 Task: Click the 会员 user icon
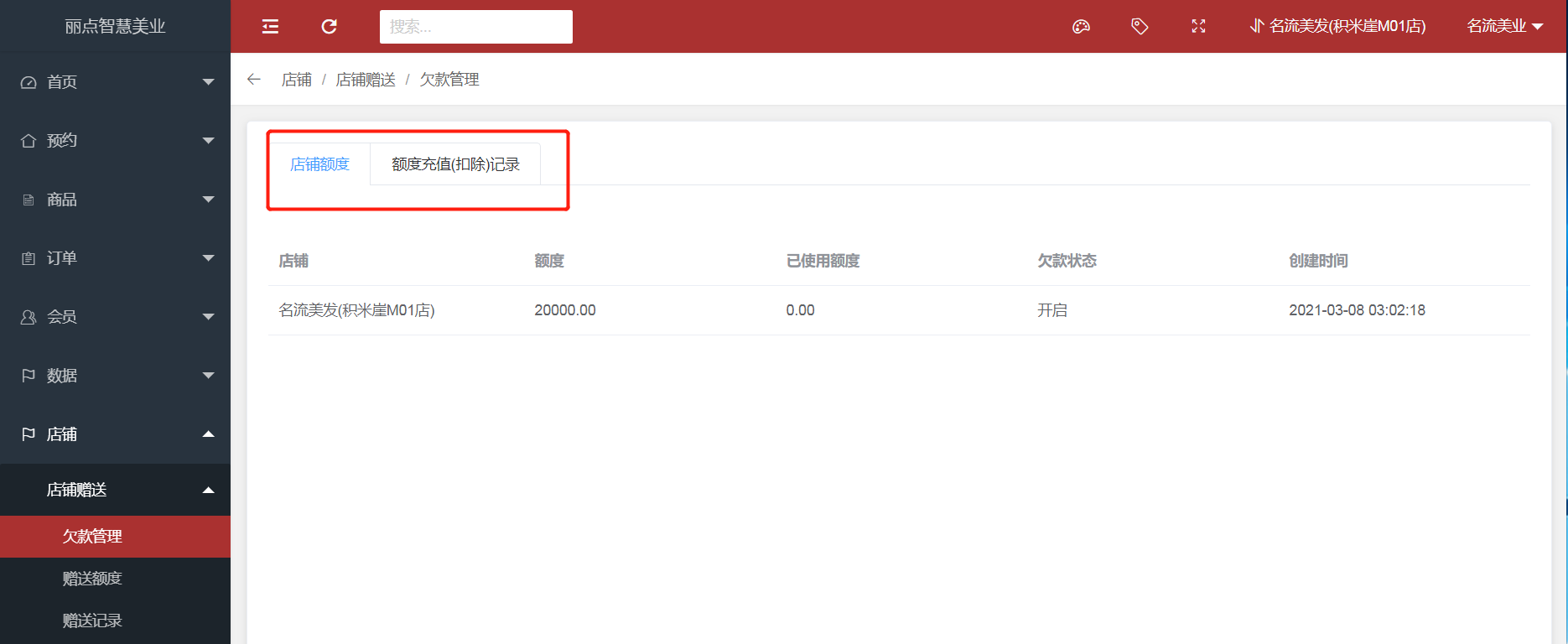(29, 317)
